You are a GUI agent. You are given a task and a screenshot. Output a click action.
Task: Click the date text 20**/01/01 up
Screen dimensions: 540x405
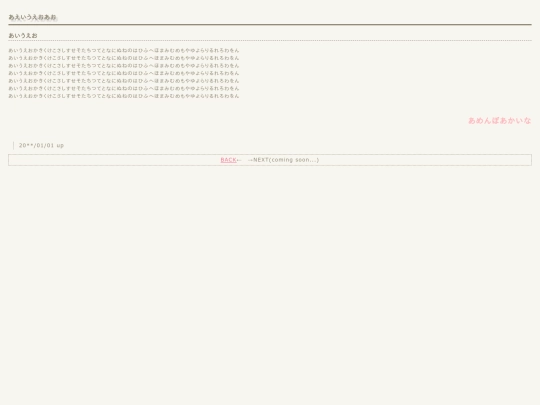[41, 145]
